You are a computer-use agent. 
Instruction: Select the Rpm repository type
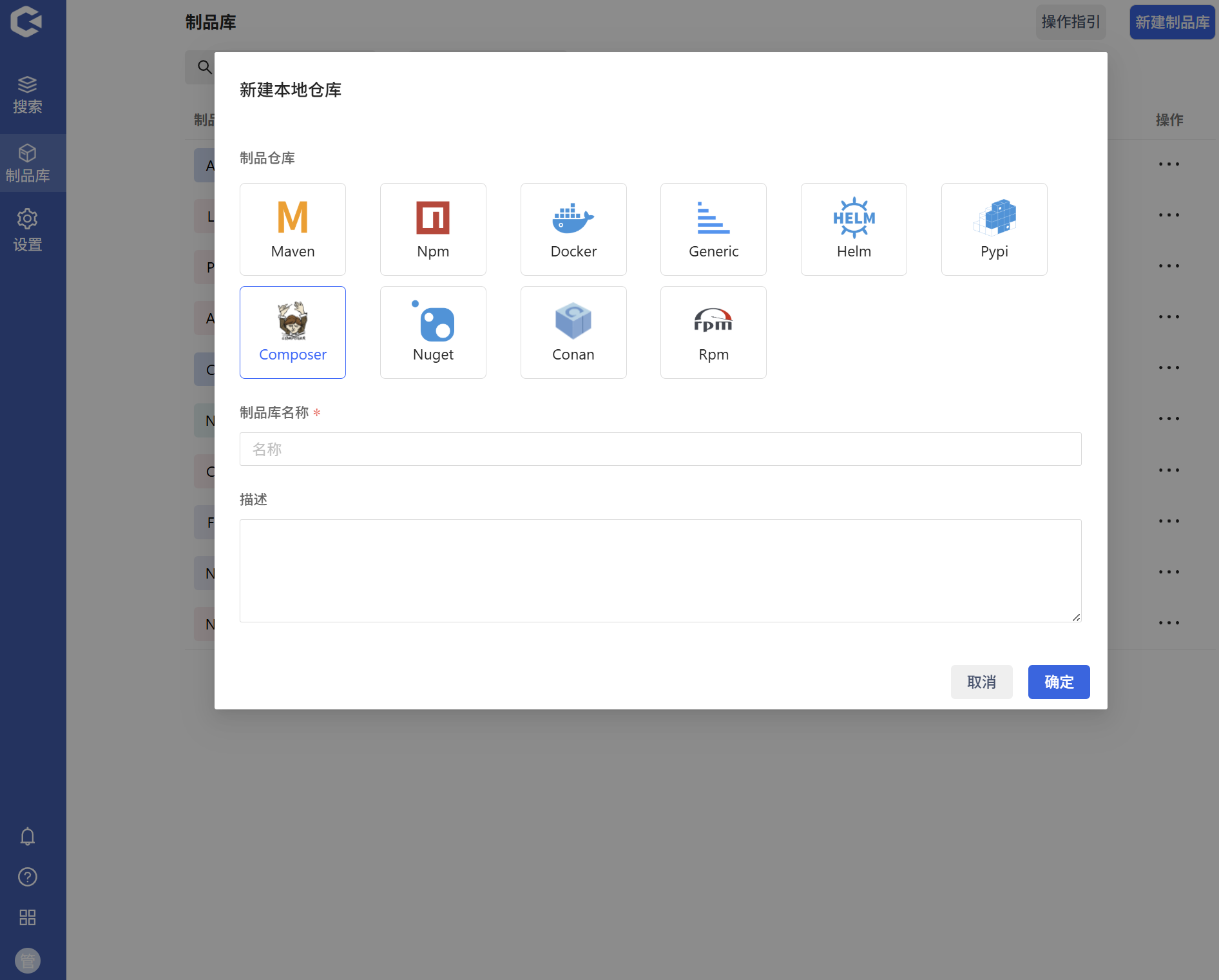click(x=713, y=332)
